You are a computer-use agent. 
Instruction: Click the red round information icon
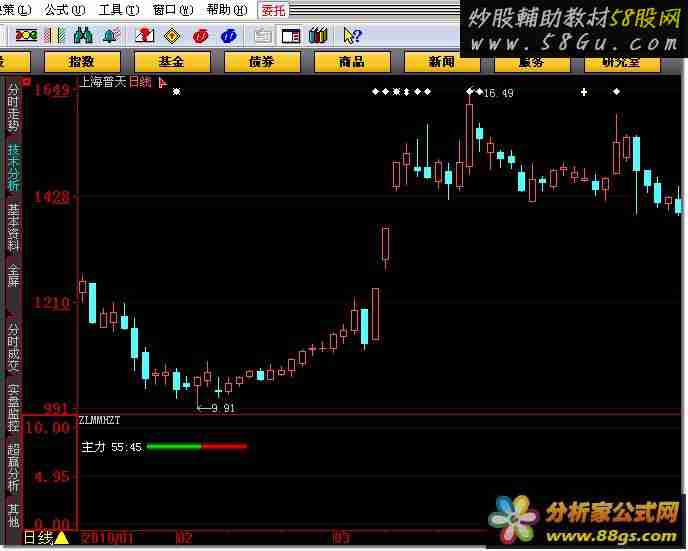click(201, 36)
